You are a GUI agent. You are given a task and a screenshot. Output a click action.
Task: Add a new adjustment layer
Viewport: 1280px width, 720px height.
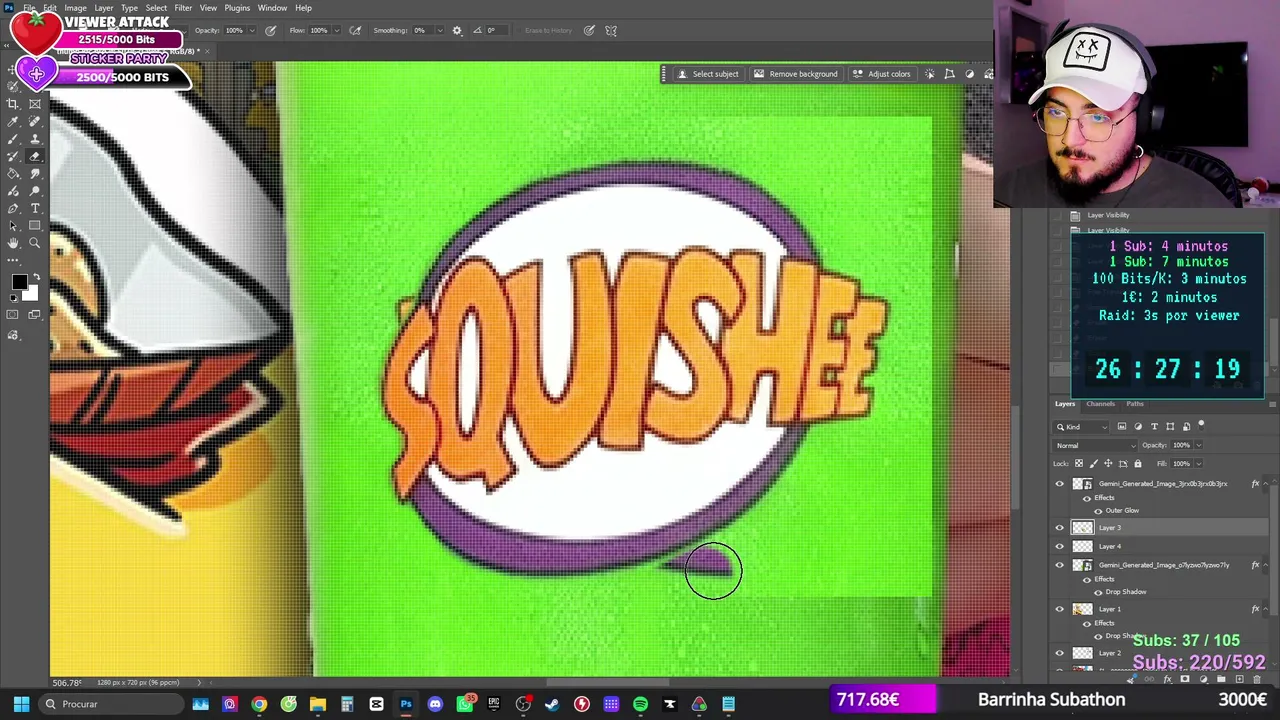coord(1203,679)
